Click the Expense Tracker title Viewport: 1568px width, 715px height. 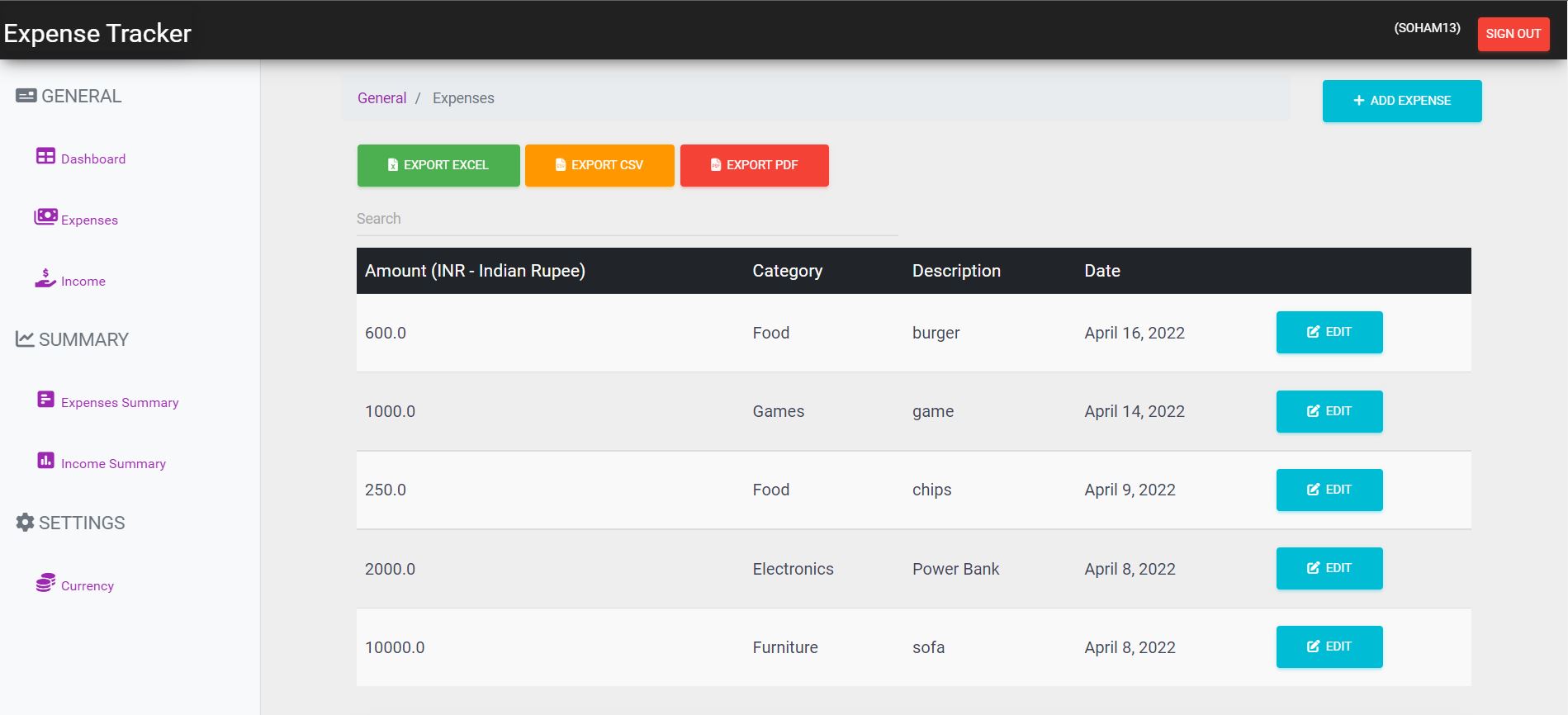click(97, 33)
